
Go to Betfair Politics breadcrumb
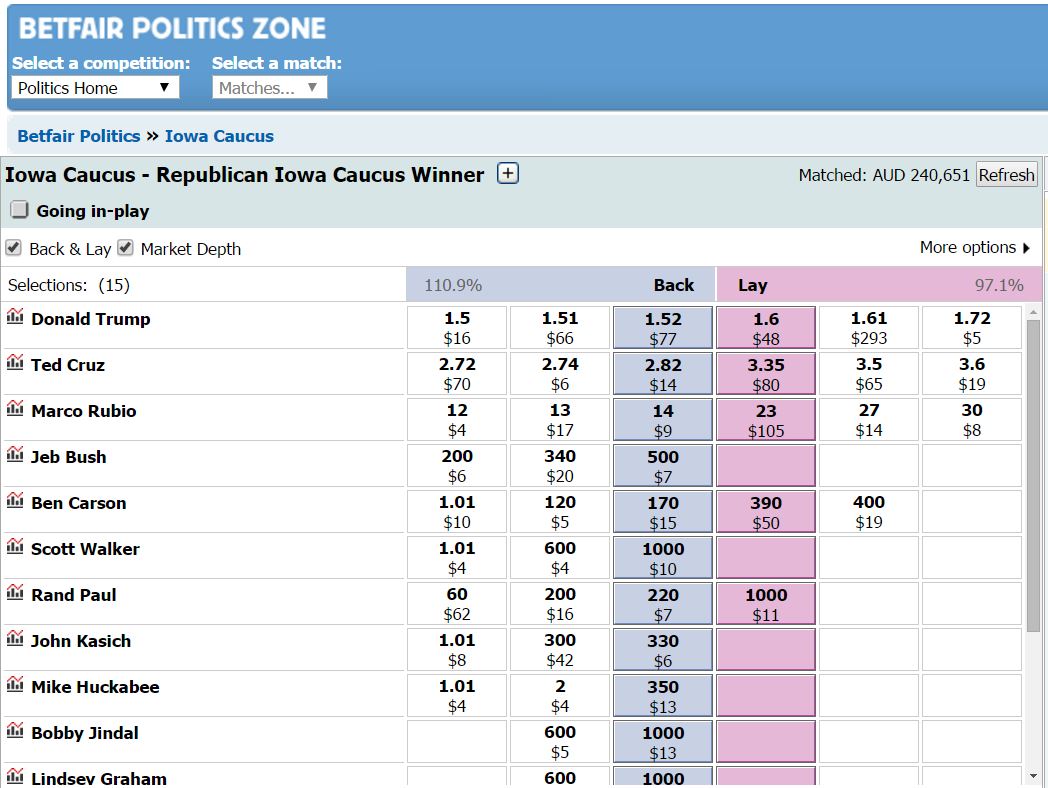click(x=79, y=136)
